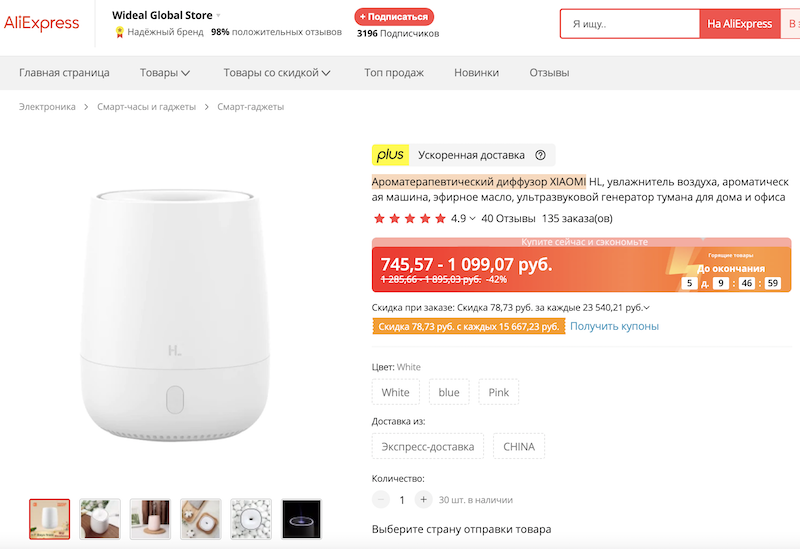
Task: Select the blue color option
Action: click(x=449, y=392)
